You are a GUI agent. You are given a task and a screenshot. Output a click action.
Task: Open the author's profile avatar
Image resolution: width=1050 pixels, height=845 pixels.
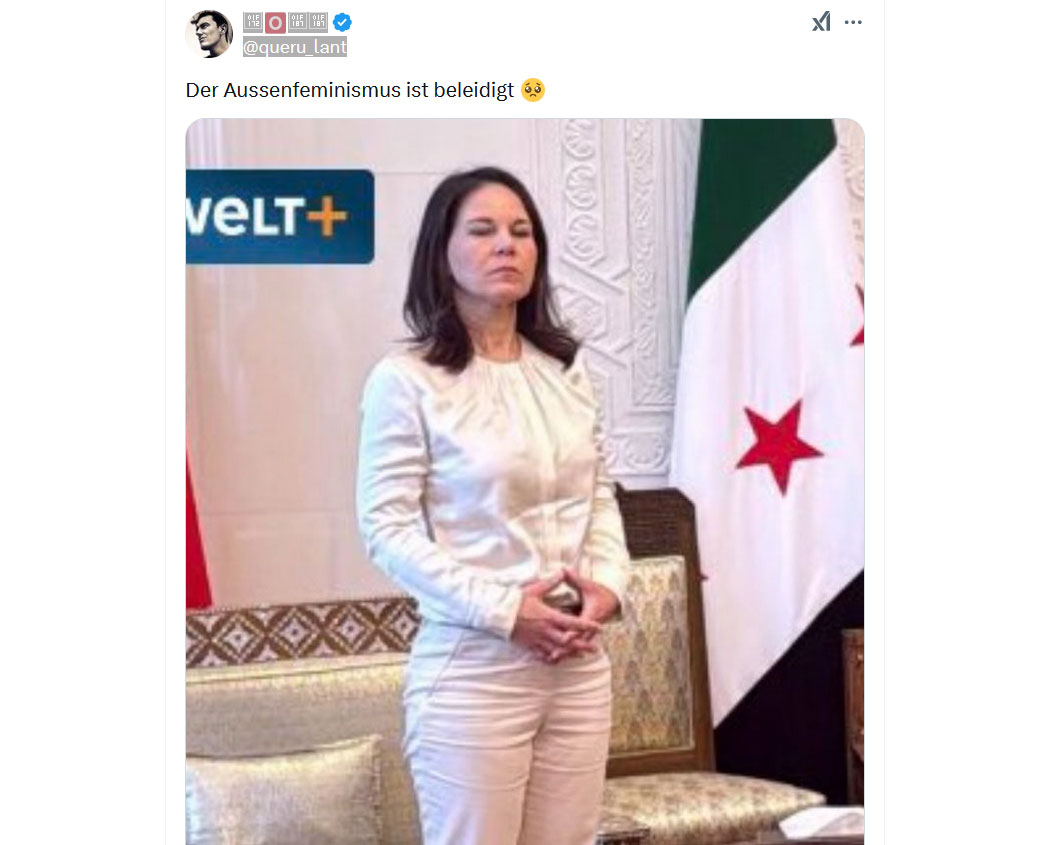pyautogui.click(x=209, y=33)
